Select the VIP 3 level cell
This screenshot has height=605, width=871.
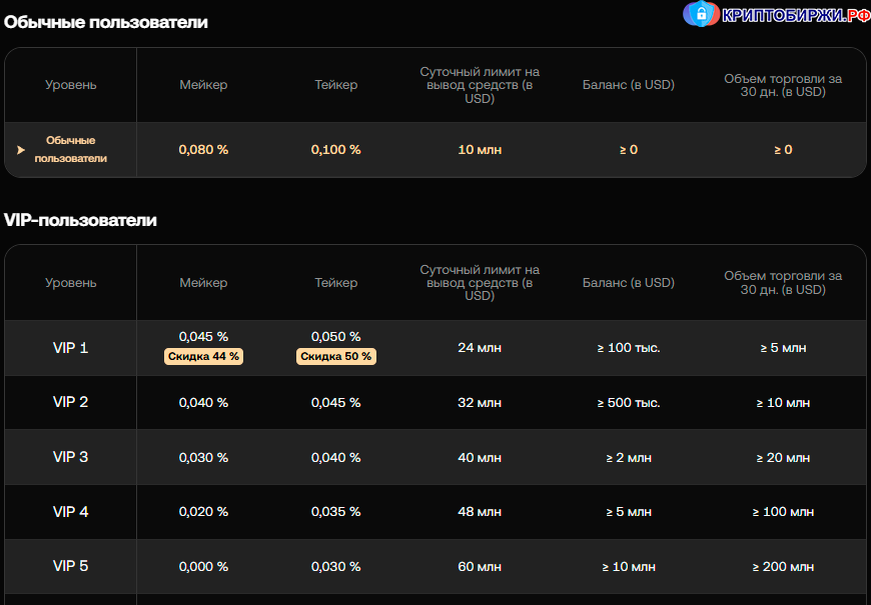point(71,457)
